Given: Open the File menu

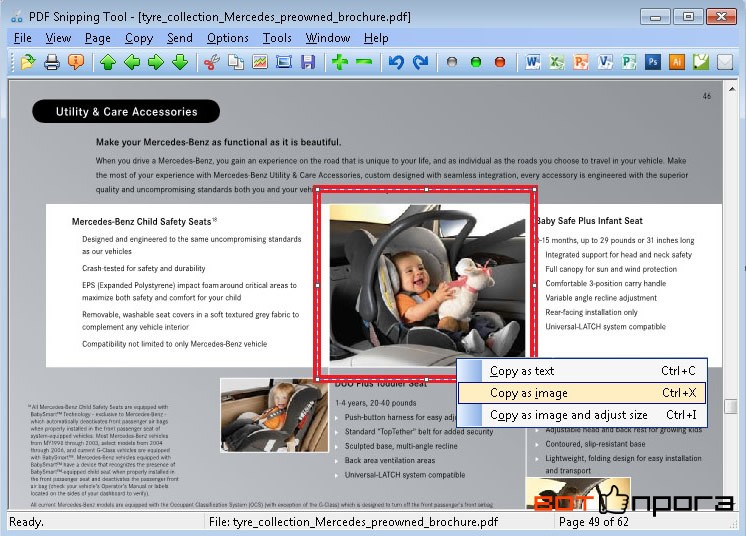Looking at the screenshot, I should 23,38.
